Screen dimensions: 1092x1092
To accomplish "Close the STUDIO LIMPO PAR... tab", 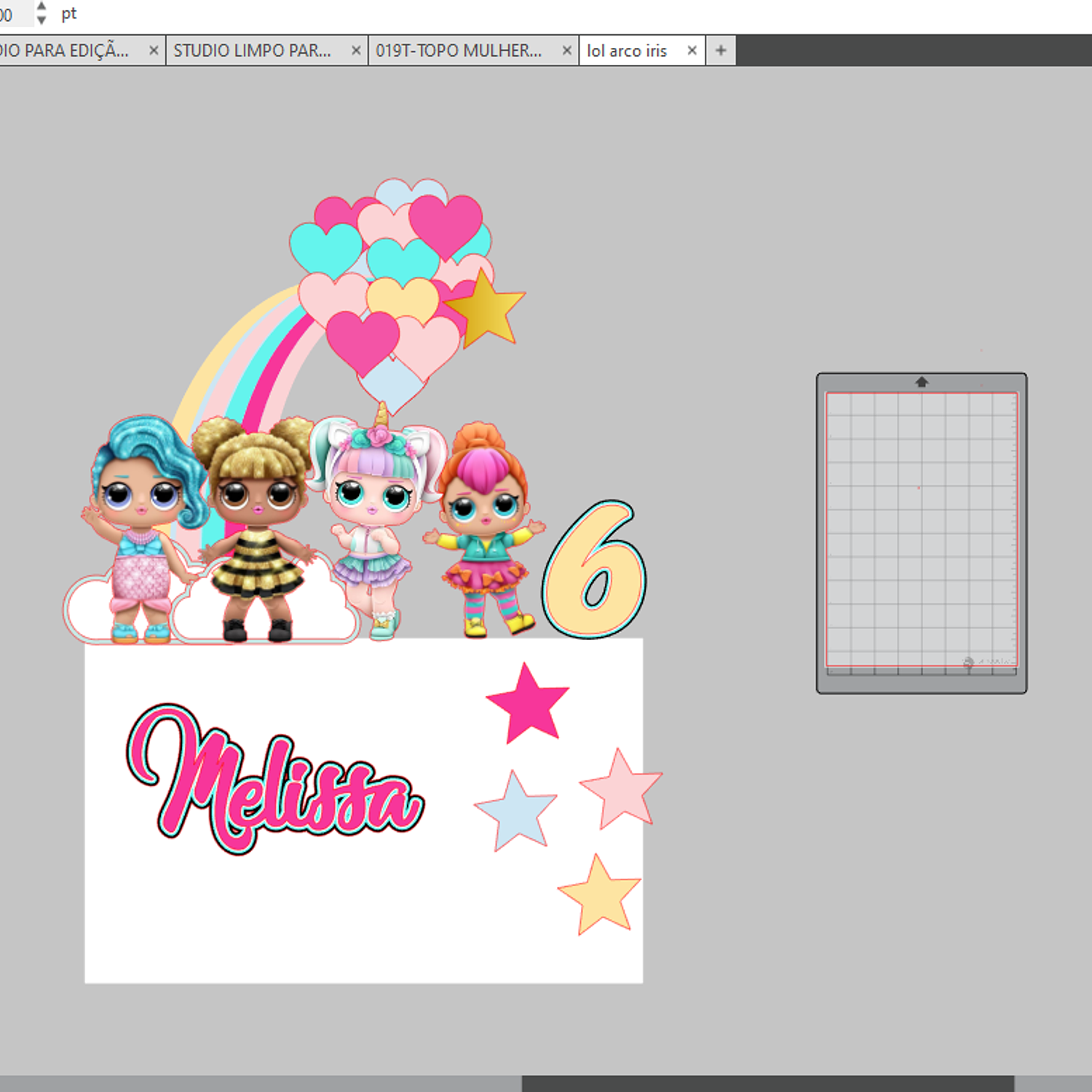I will point(356,50).
